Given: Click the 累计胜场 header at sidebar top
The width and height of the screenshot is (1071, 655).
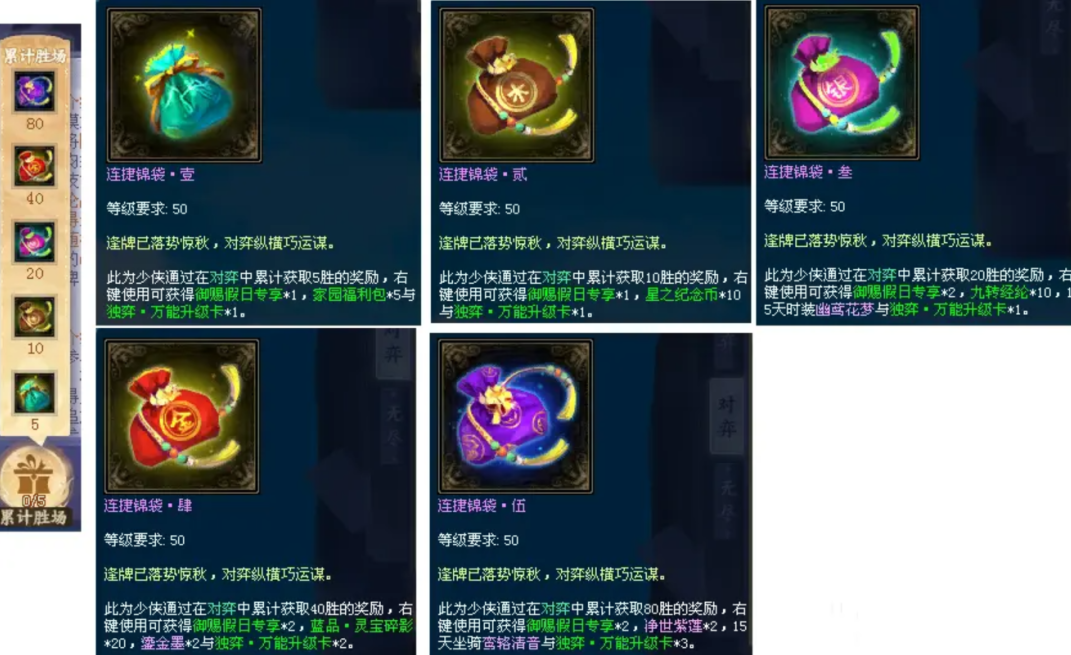Looking at the screenshot, I should click(34, 55).
